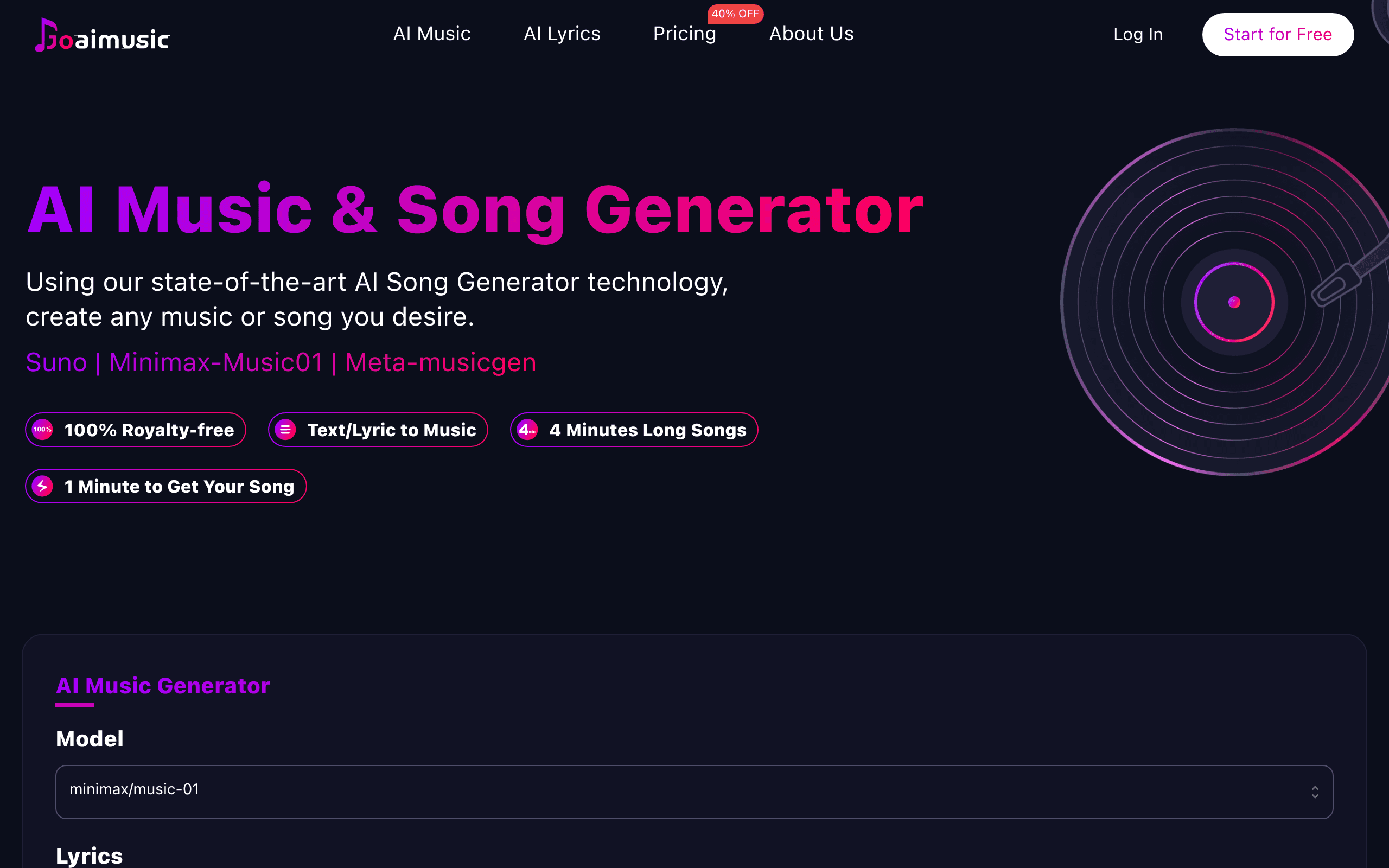Viewport: 1389px width, 868px height.
Task: Click the Lyrics label
Action: (x=89, y=856)
